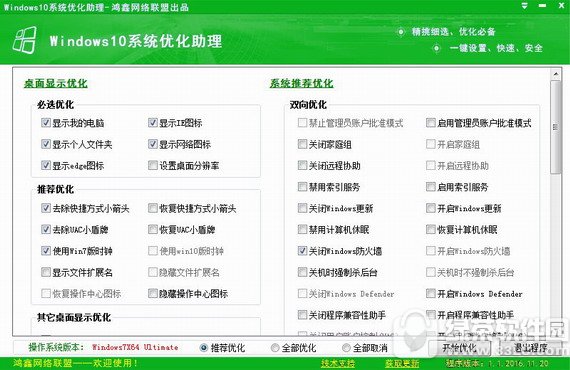Image resolution: width=570 pixels, height=370 pixels.
Task: Toggle 显示edge图标 checkbox
Action: coord(46,165)
